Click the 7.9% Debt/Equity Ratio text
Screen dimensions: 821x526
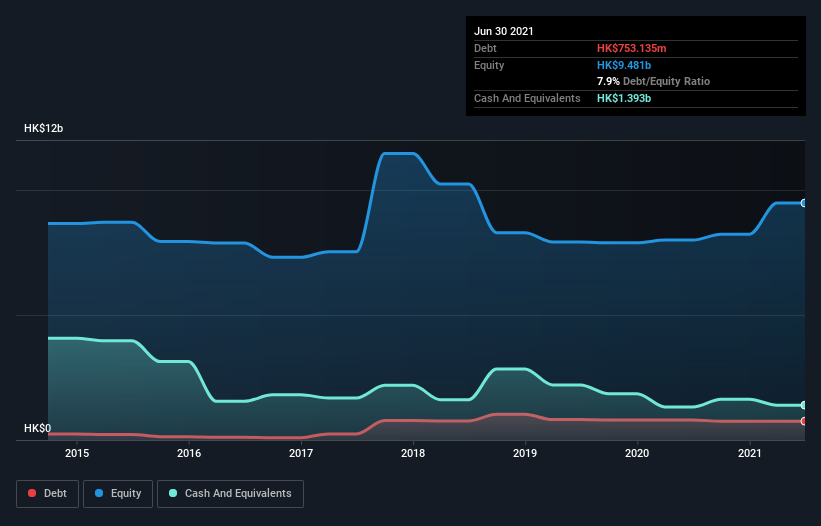(653, 81)
